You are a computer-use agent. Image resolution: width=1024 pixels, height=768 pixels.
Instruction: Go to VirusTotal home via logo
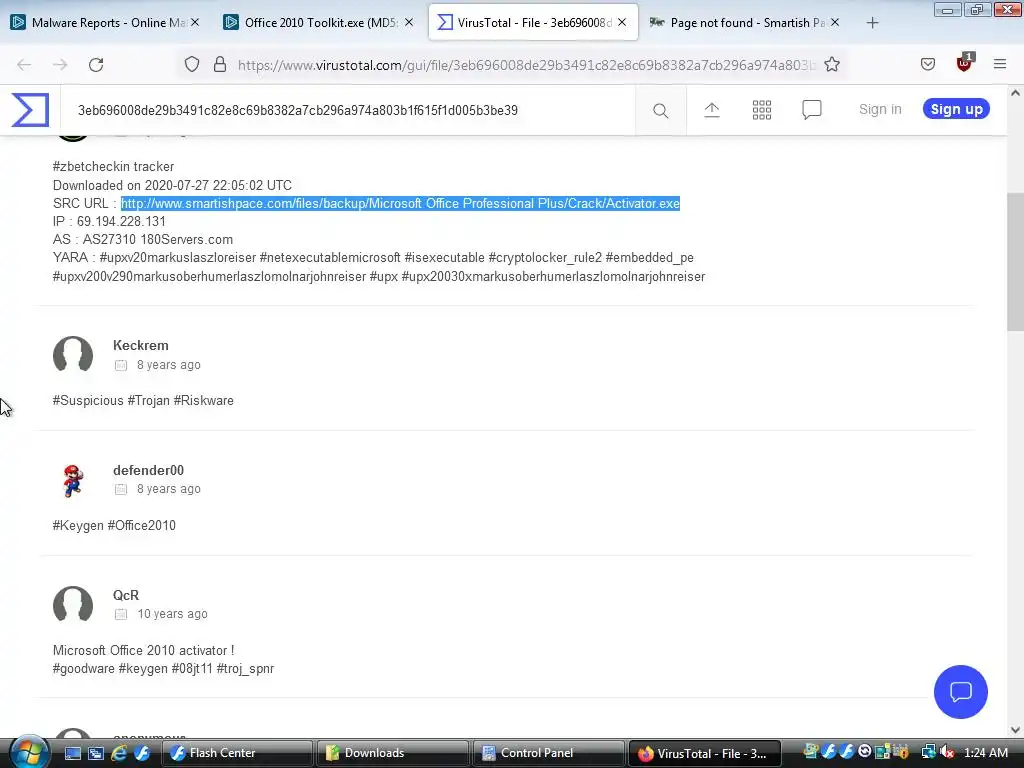point(30,110)
